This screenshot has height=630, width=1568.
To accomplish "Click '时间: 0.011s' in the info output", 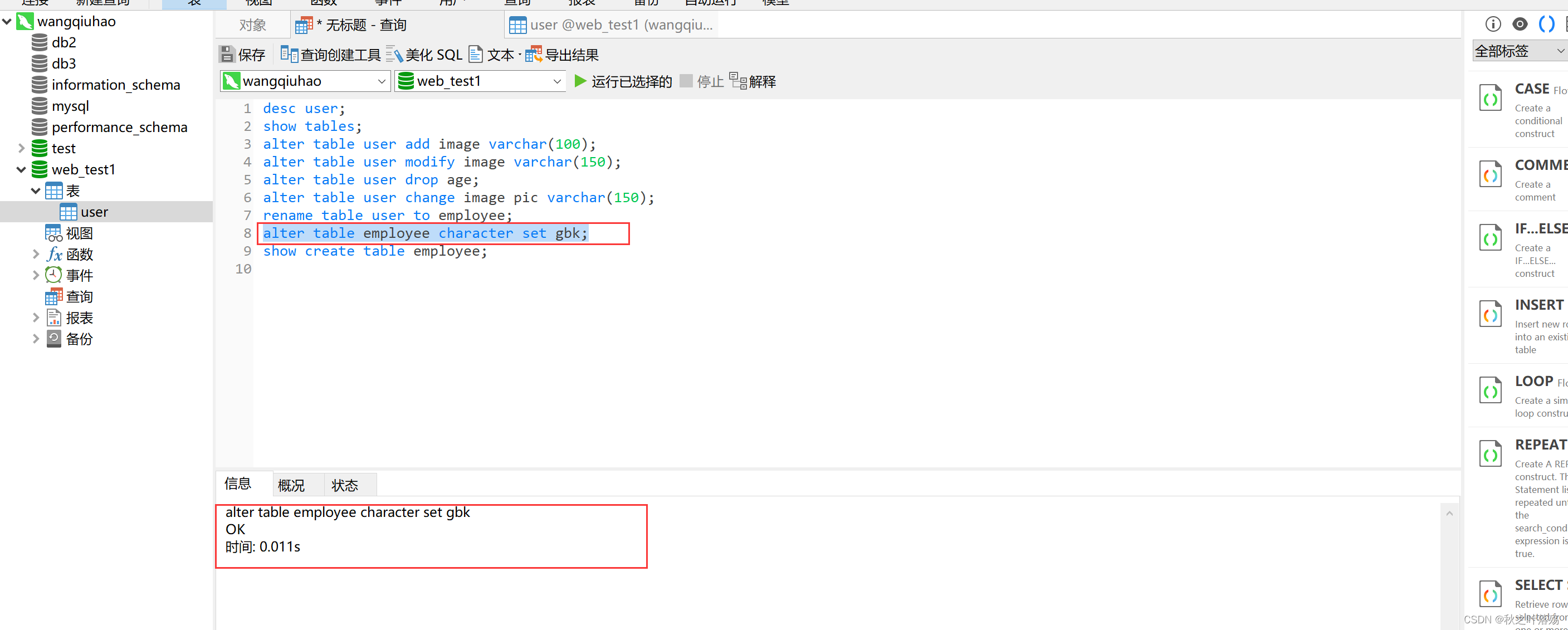I will click(263, 546).
